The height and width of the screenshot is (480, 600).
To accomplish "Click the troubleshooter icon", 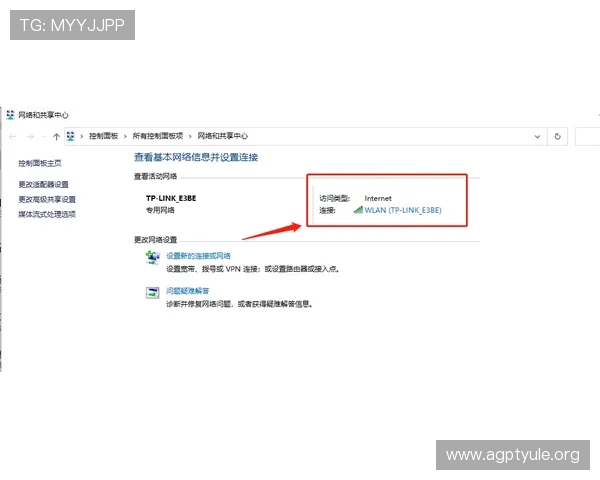I will pos(153,292).
